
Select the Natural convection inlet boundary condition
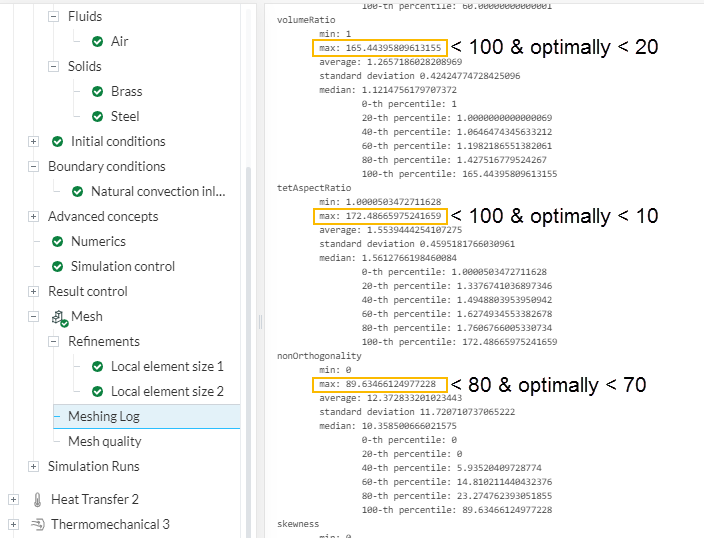[158, 192]
